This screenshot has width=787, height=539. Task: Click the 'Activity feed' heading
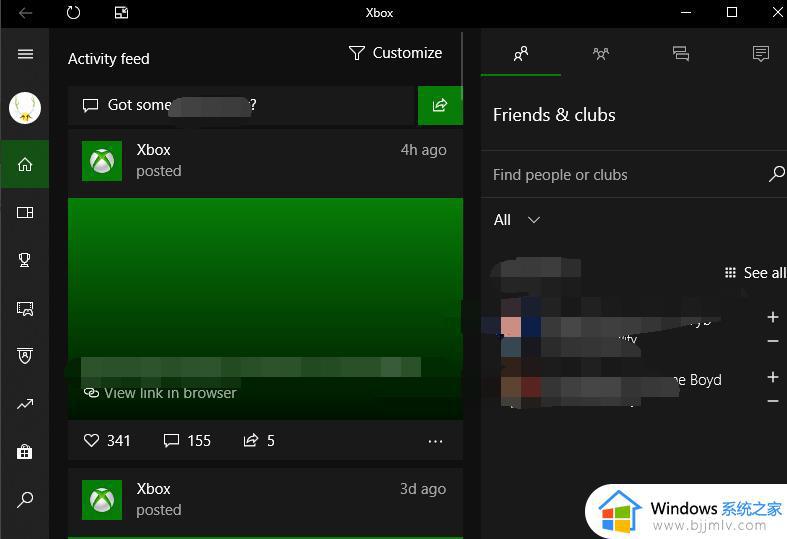pos(109,59)
